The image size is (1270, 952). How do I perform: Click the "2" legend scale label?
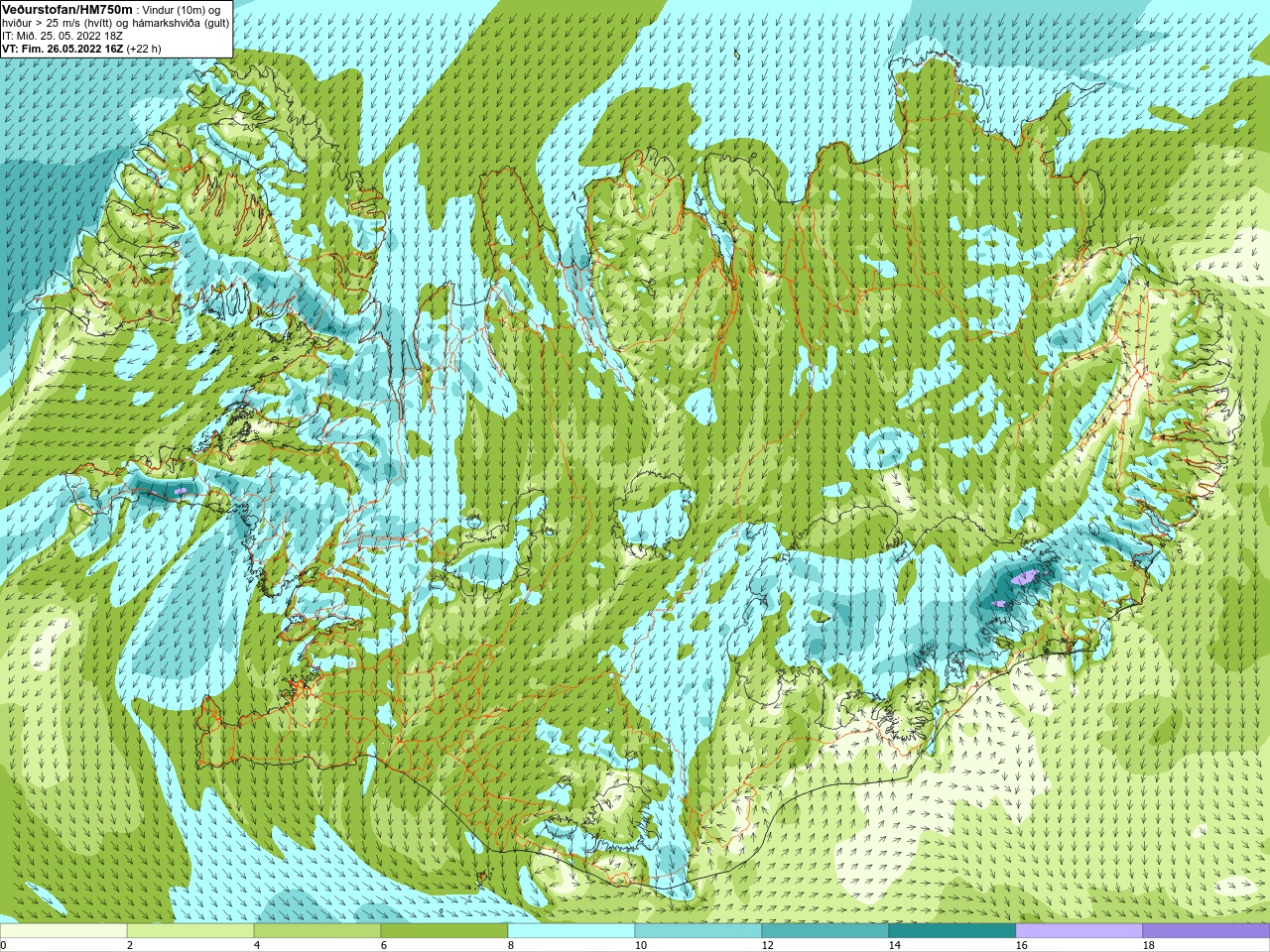point(130,945)
